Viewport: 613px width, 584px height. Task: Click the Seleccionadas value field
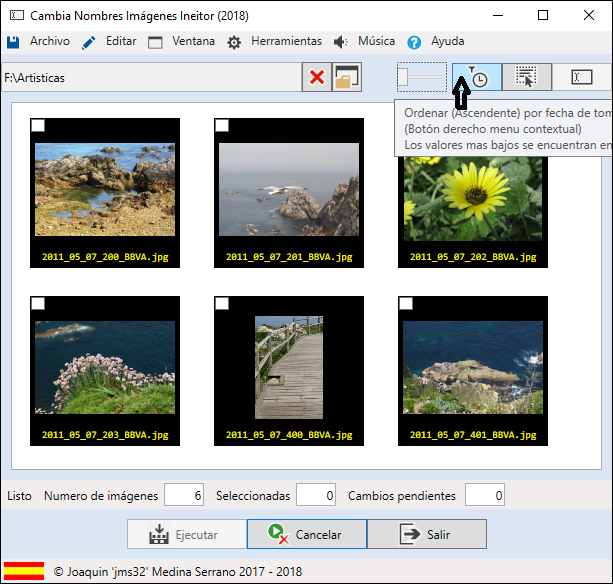coord(316,495)
